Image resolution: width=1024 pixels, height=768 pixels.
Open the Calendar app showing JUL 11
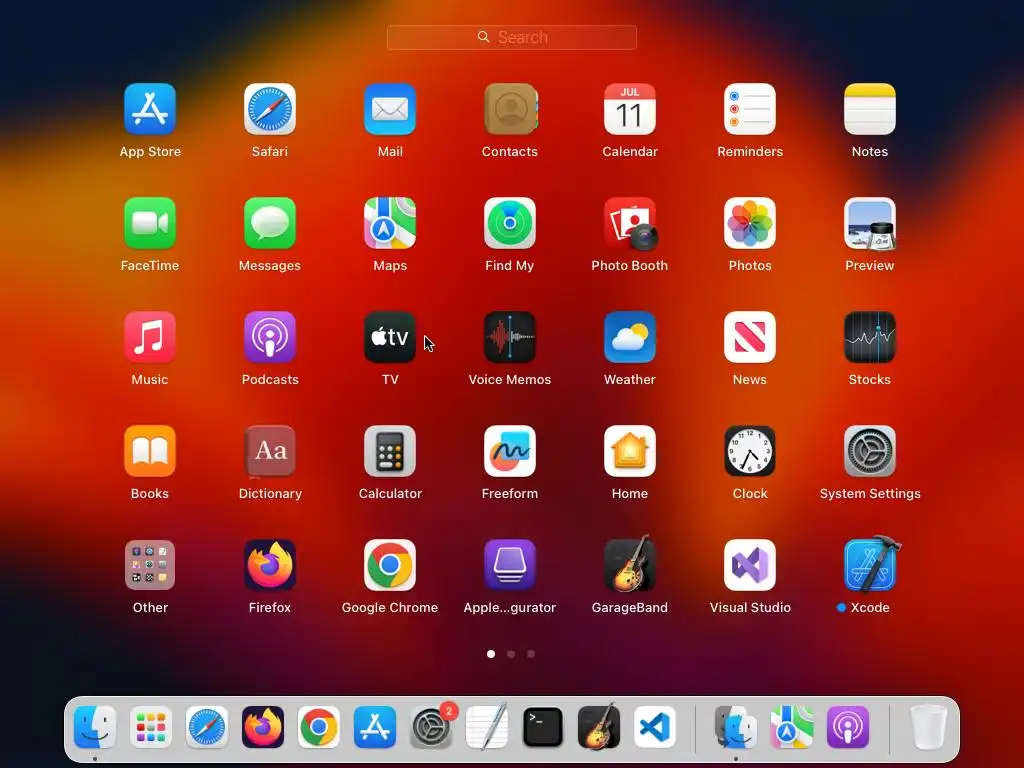630,109
